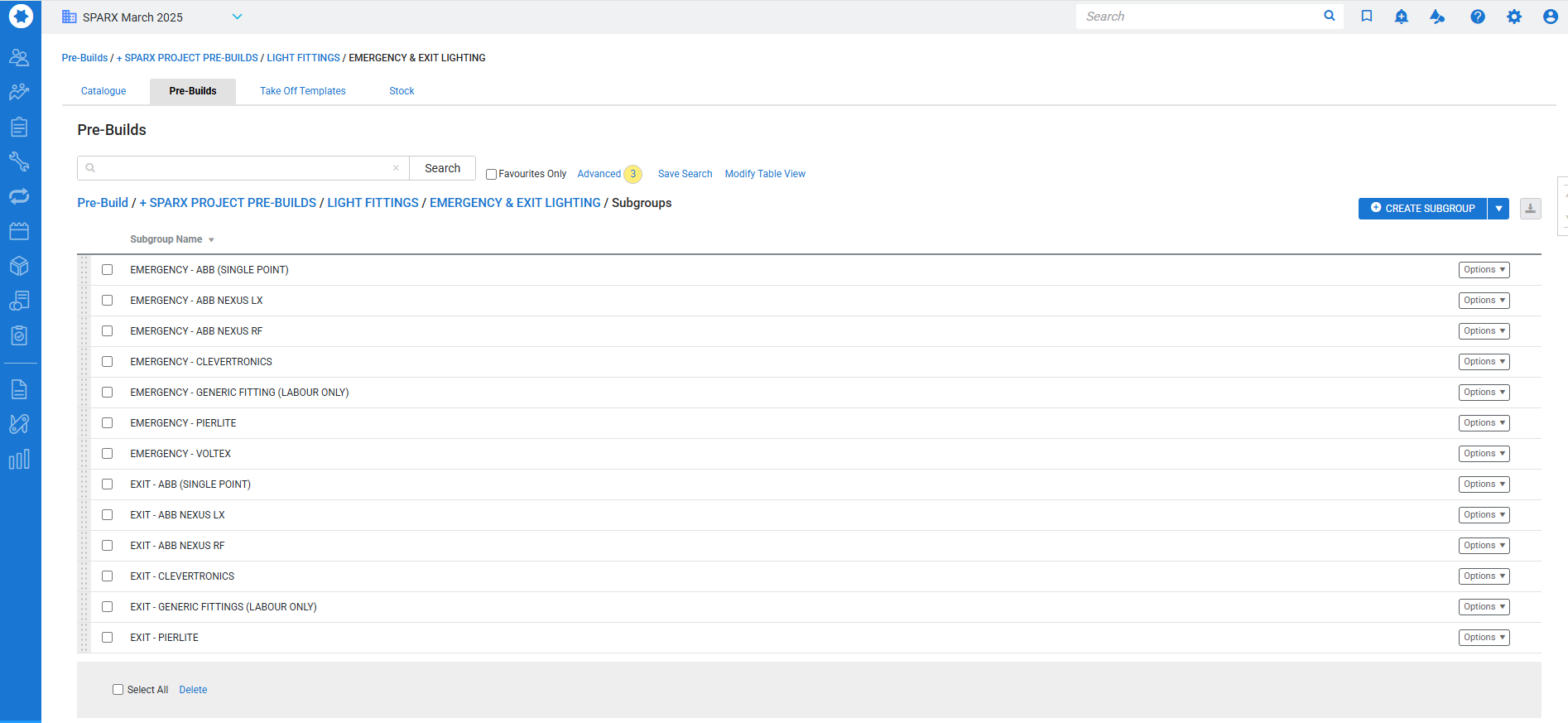Image resolution: width=1568 pixels, height=723 pixels.
Task: Open Options dropdown for EXIT - CLEVERTRONICS
Action: (x=1484, y=576)
